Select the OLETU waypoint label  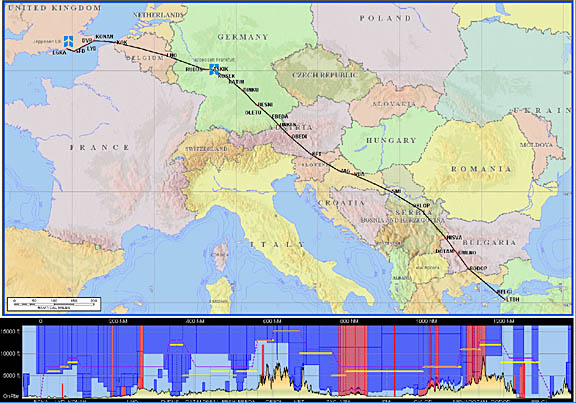point(253,112)
